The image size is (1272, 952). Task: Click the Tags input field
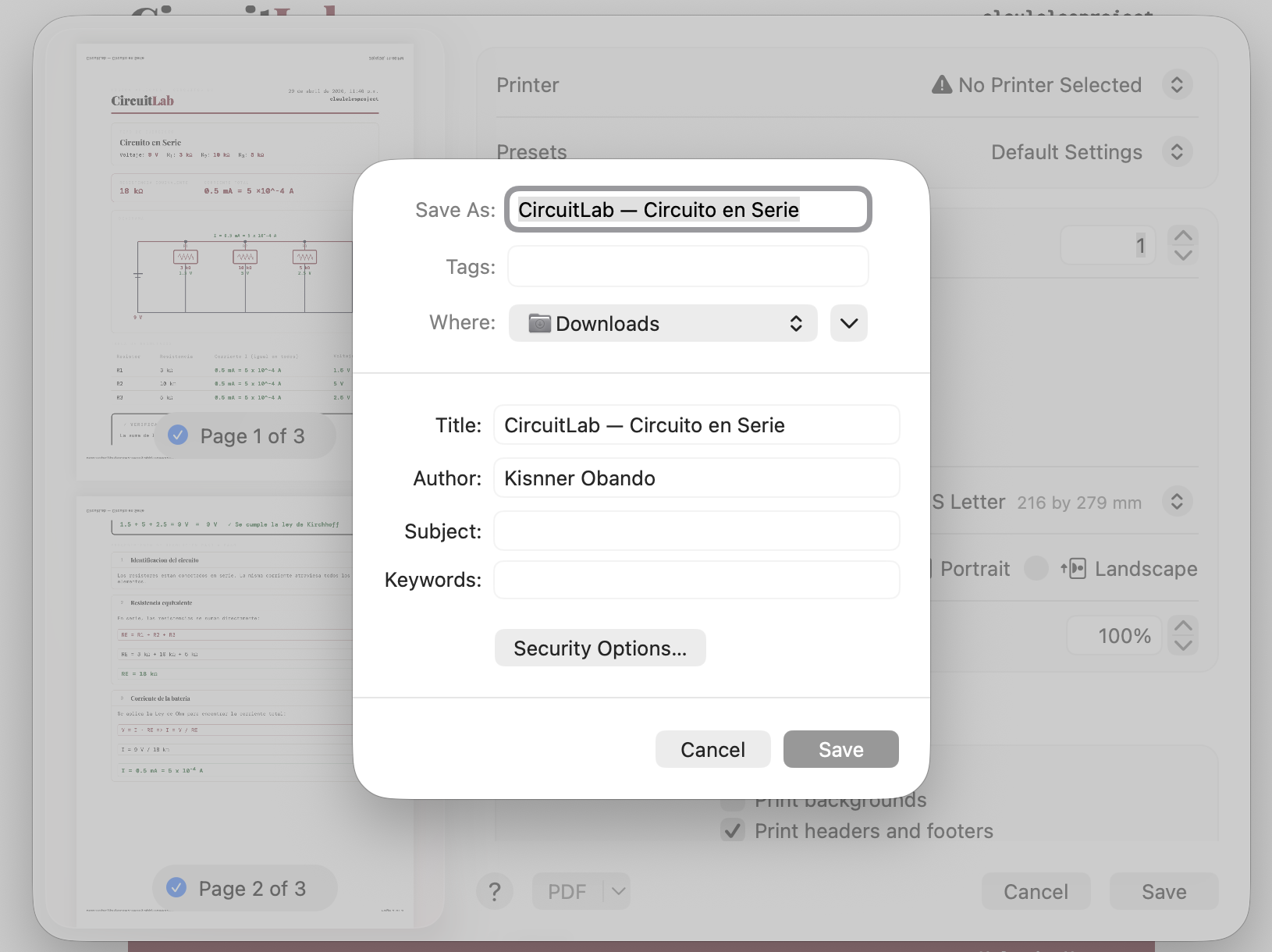click(x=688, y=266)
